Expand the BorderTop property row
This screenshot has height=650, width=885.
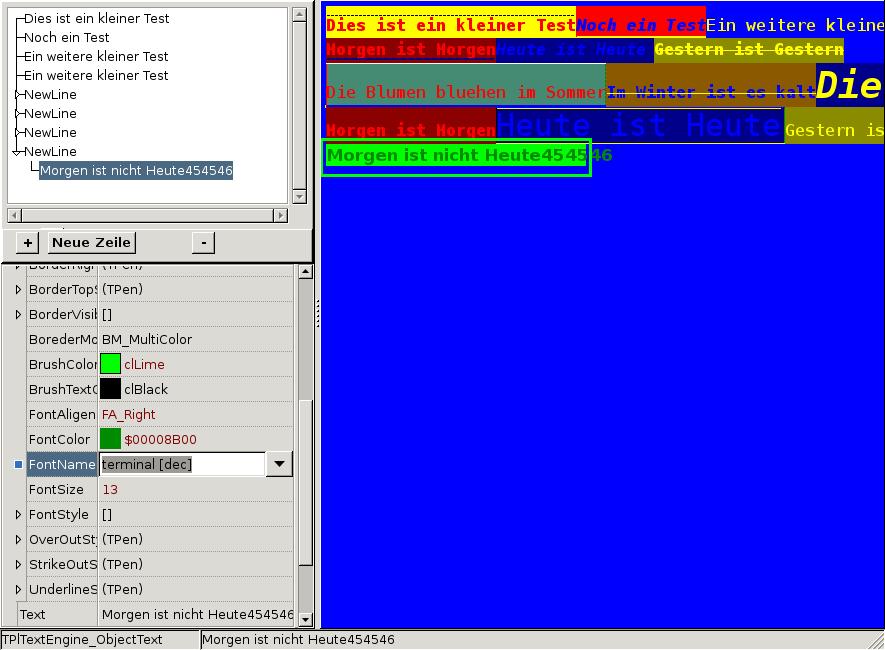click(18, 289)
